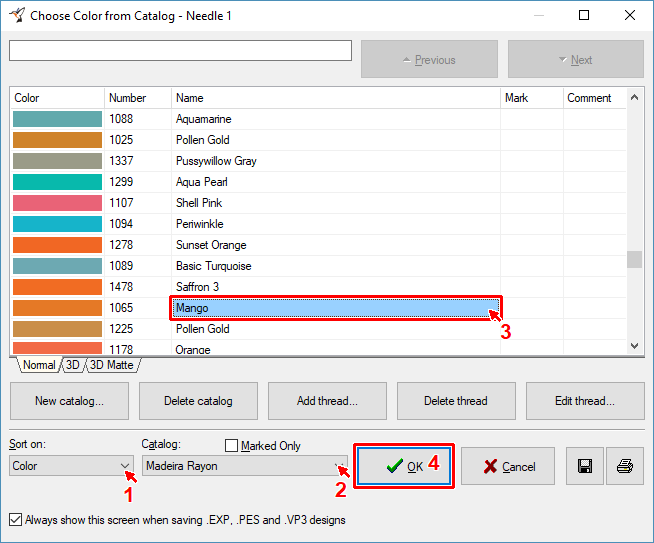
Task: Select Aquamarine 1088 color swatch
Action: coord(57,119)
